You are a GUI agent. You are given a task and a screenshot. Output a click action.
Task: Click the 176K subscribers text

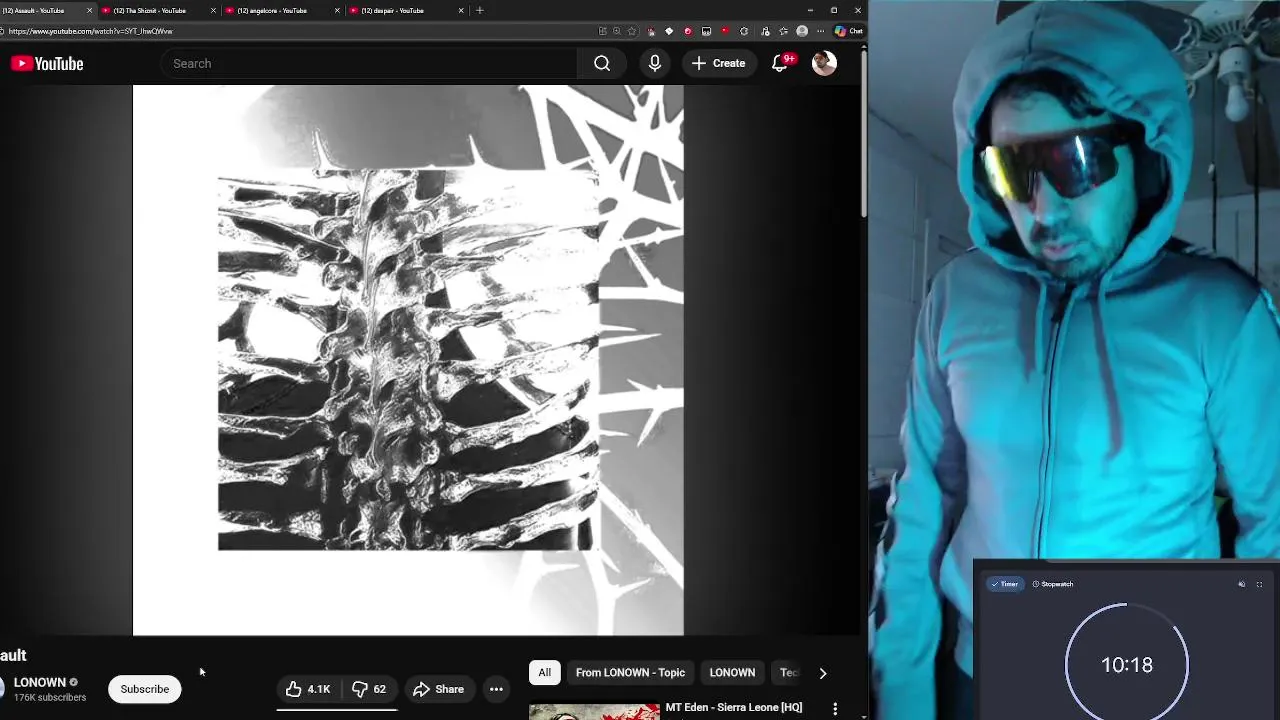[50, 698]
